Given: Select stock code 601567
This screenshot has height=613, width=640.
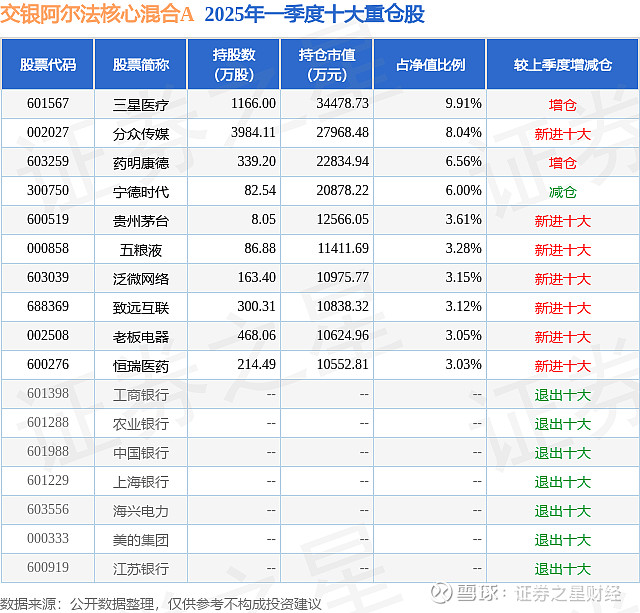Looking at the screenshot, I should click(x=48, y=104).
